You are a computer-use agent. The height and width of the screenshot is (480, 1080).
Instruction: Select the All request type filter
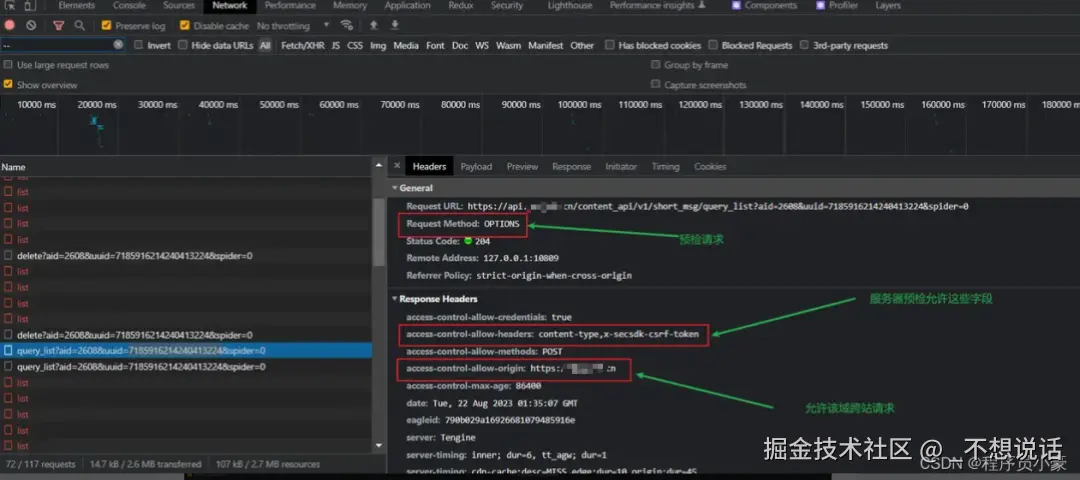coord(265,45)
